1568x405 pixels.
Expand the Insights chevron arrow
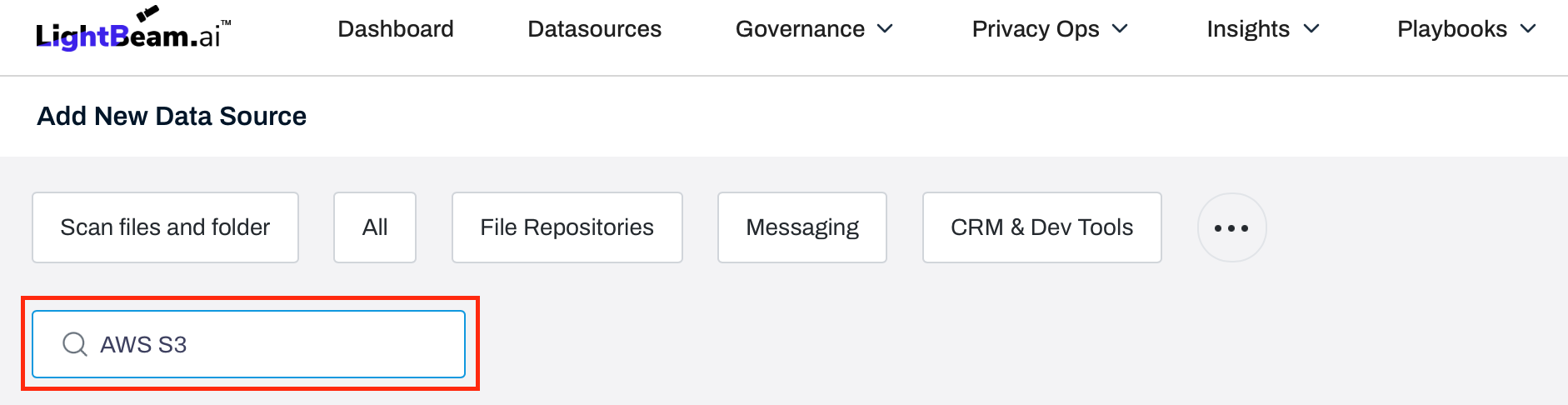coord(1311,29)
